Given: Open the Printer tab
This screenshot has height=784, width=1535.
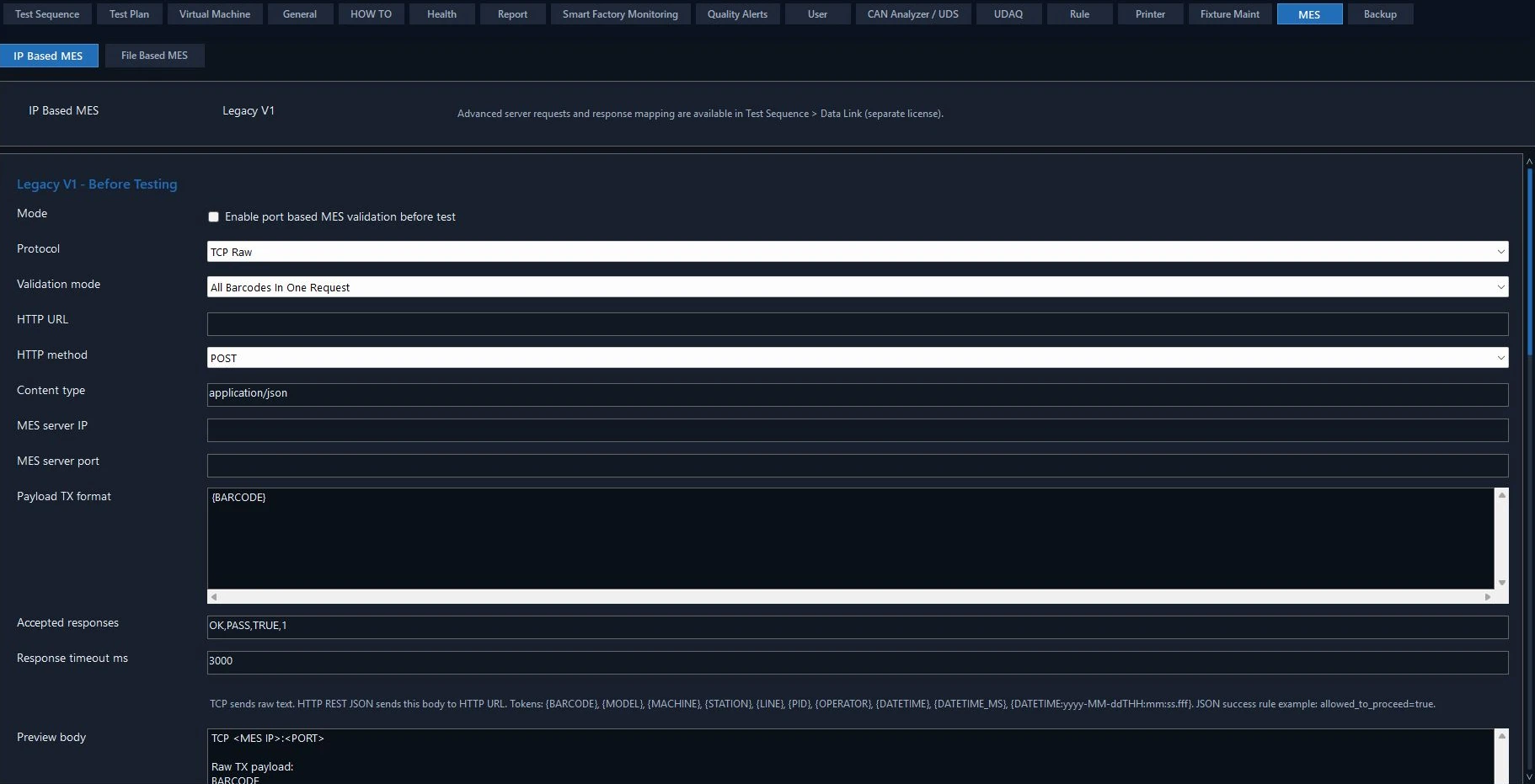Looking at the screenshot, I should [x=1150, y=14].
